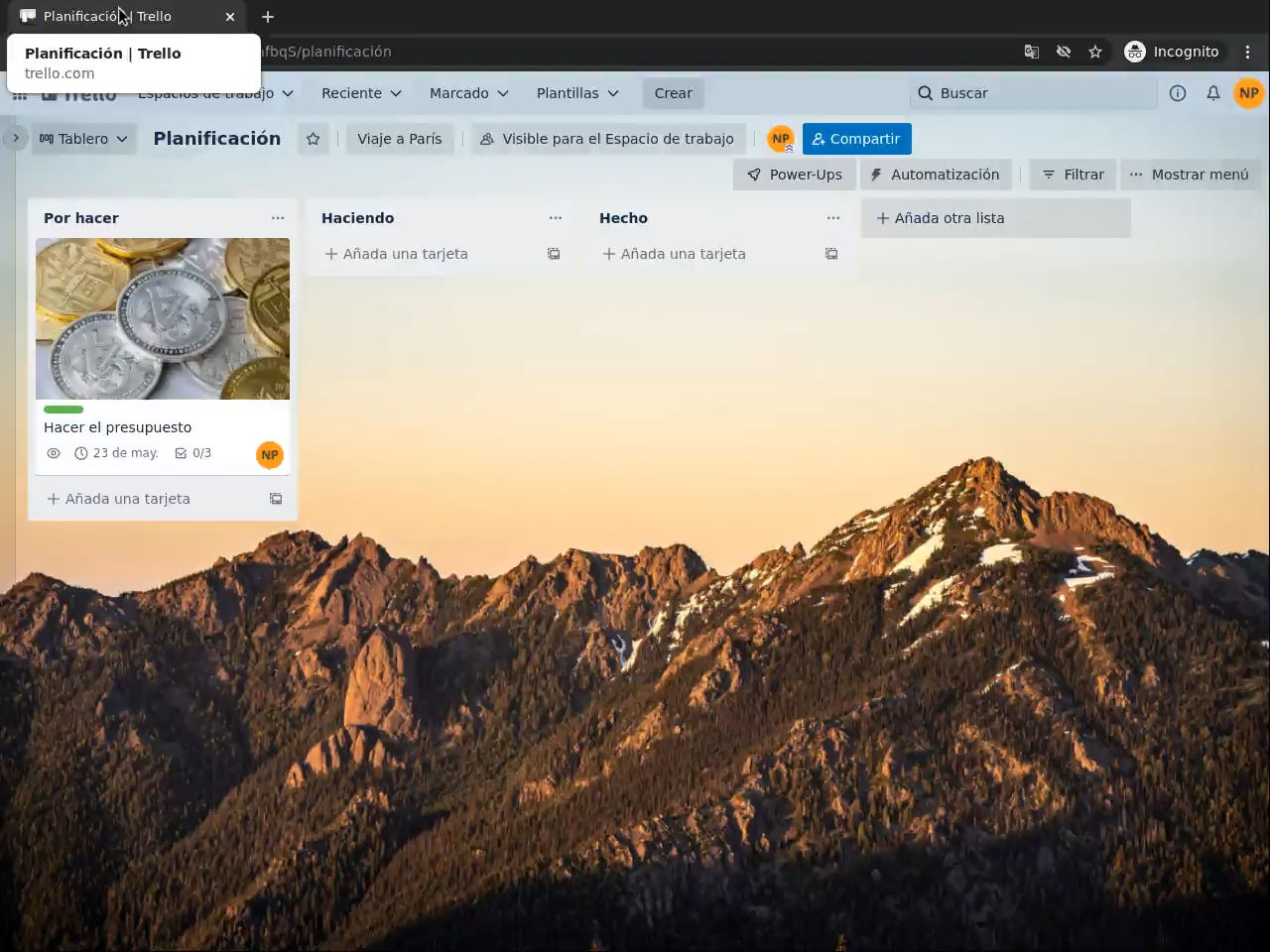Click the green label on the card
Image resolution: width=1270 pixels, height=952 pixels.
[x=63, y=409]
